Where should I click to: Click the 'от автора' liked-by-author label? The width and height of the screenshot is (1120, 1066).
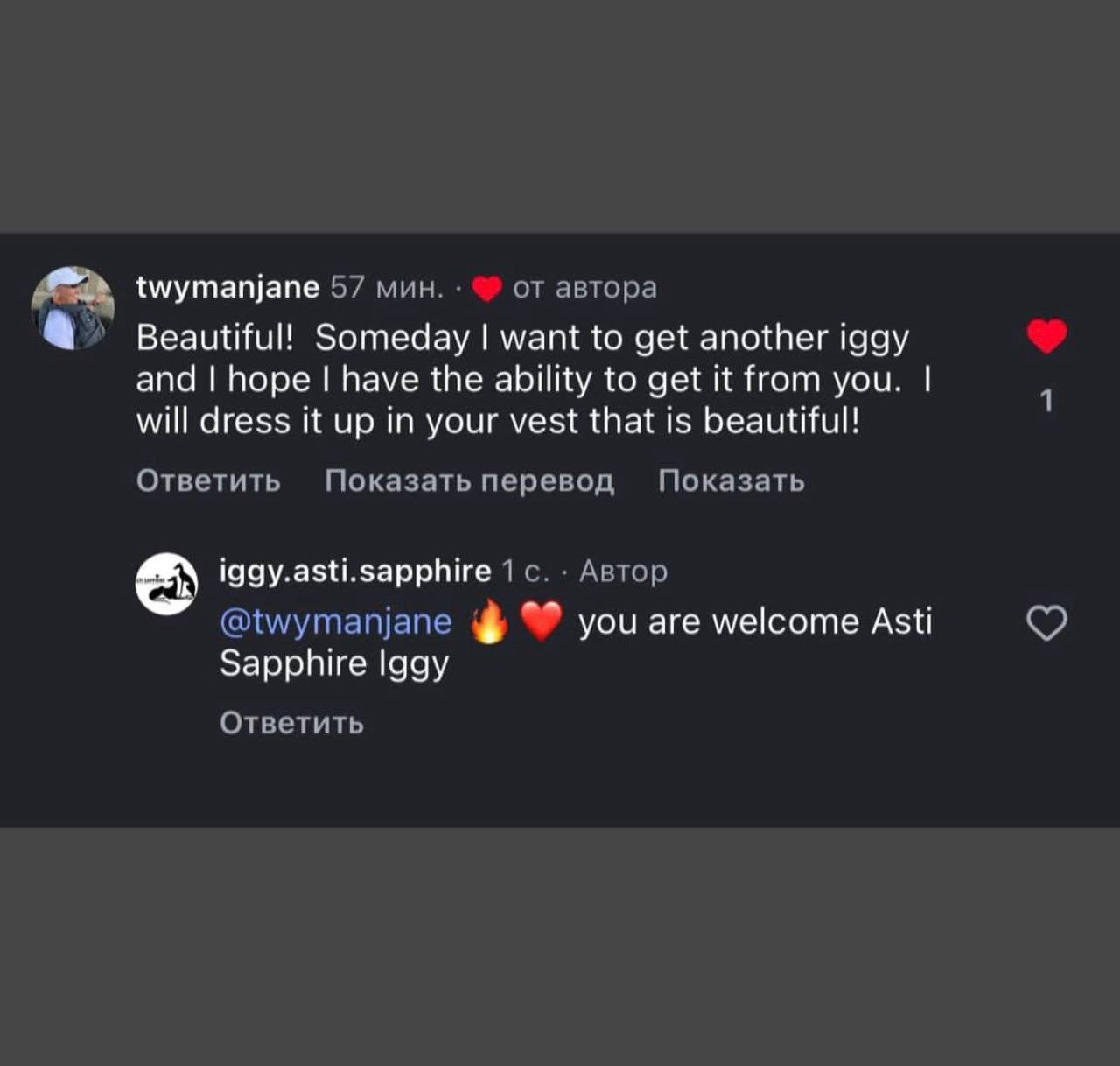coord(584,287)
